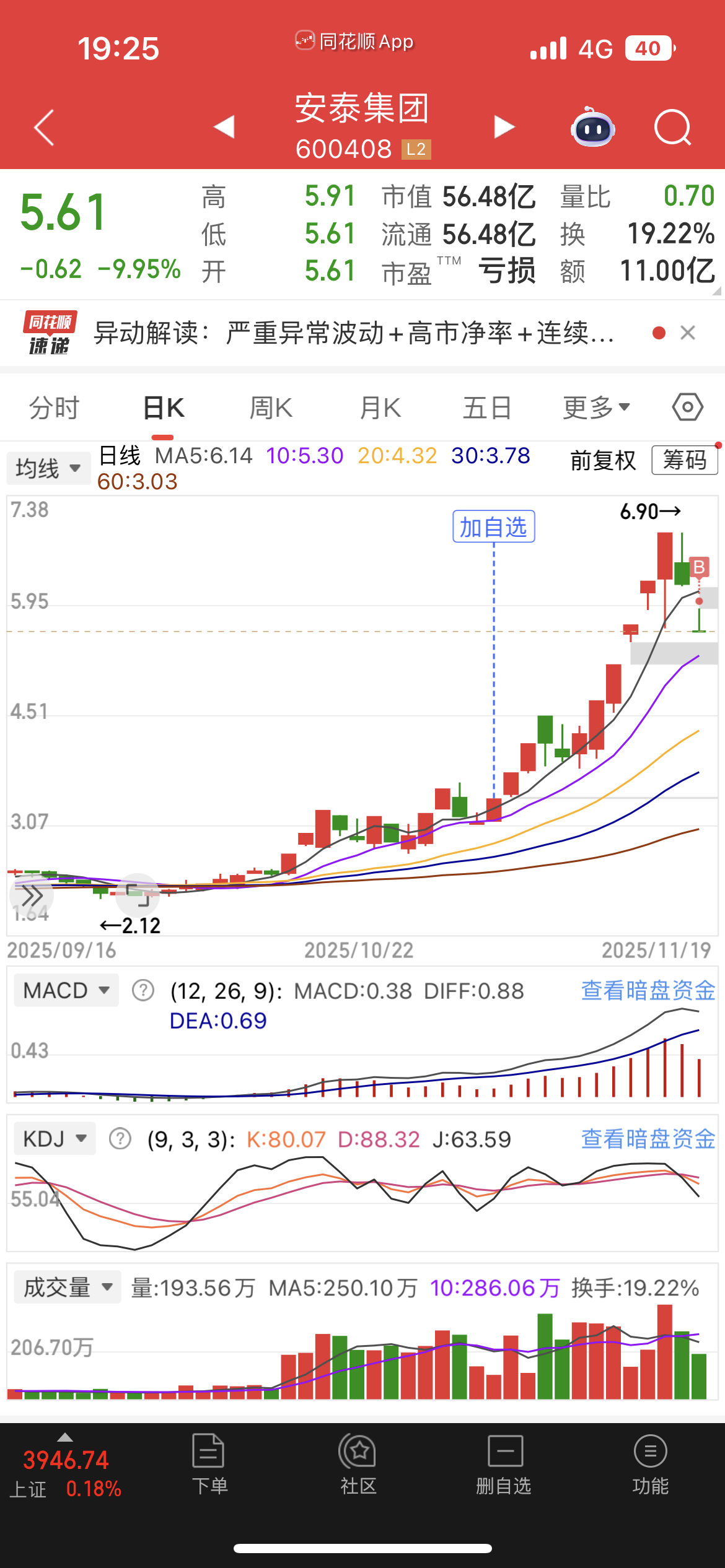Tap the red B buy marker
Image resolution: width=725 pixels, height=1568 pixels.
click(x=699, y=567)
